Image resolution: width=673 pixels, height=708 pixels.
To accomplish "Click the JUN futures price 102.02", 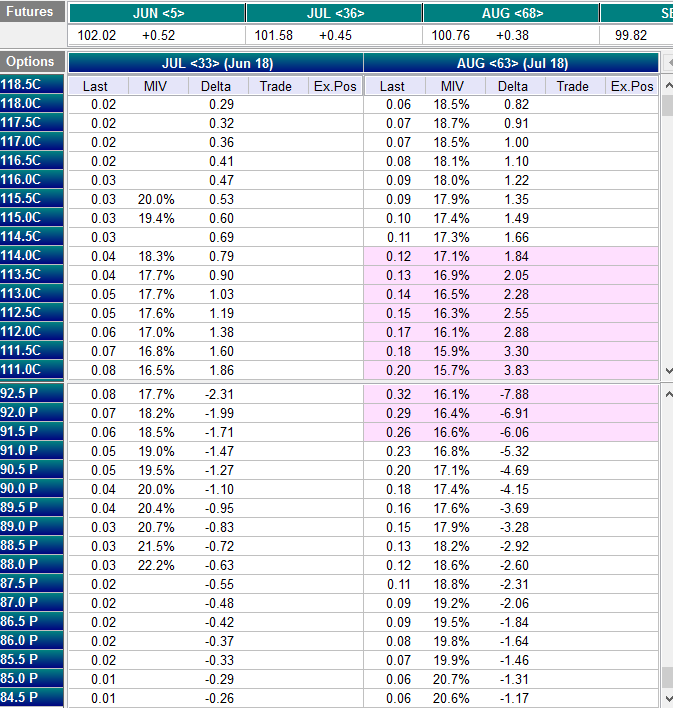I will tap(97, 35).
